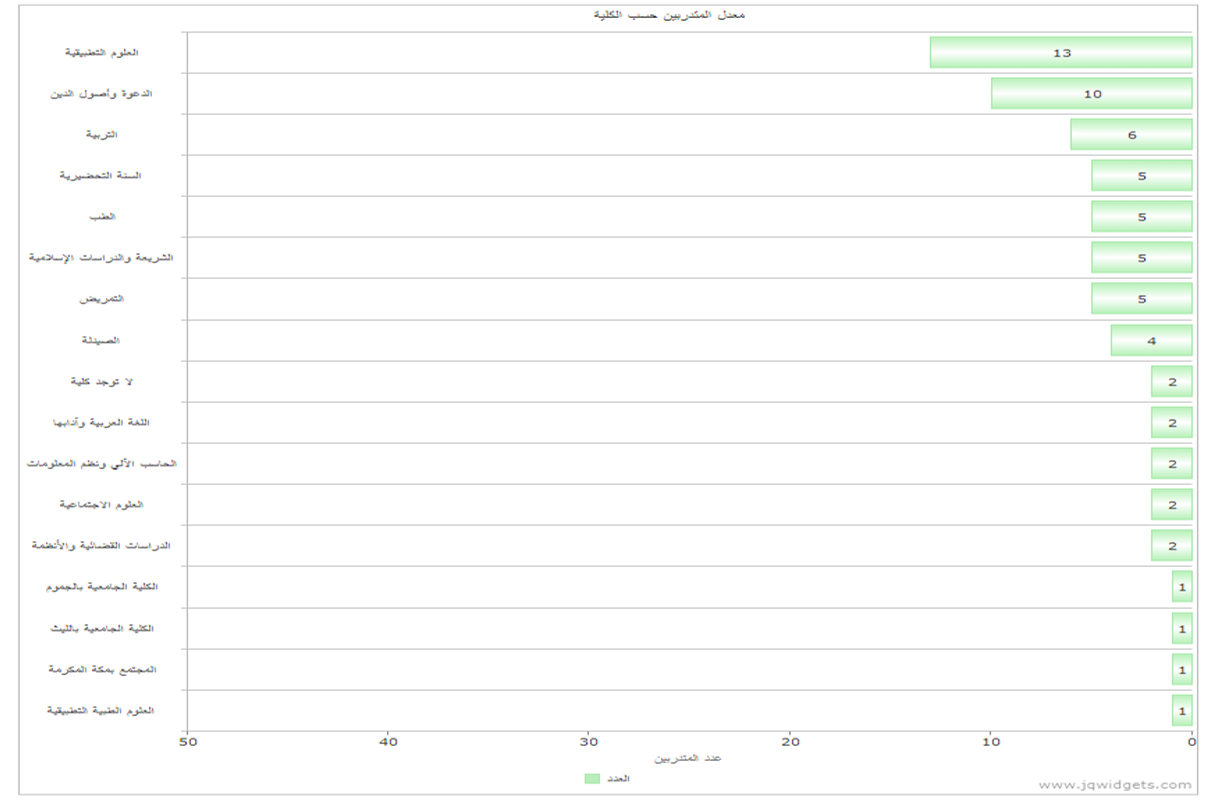1215x808 pixels.
Task: Click the category label التمريض
Action: [101, 298]
